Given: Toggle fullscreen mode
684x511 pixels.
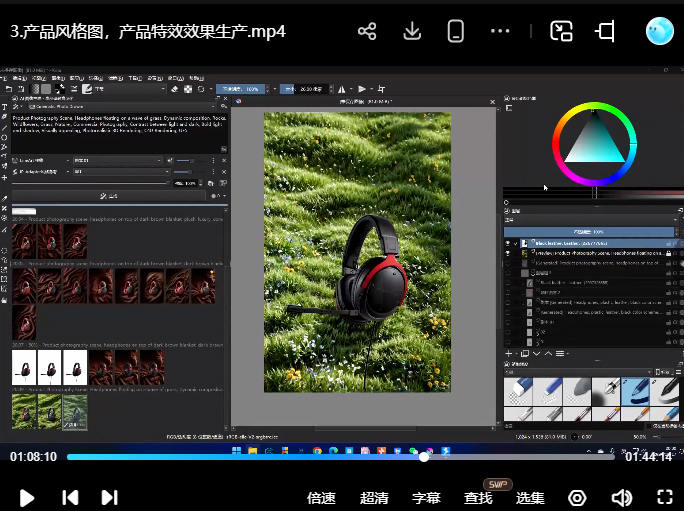Looking at the screenshot, I should coord(664,497).
